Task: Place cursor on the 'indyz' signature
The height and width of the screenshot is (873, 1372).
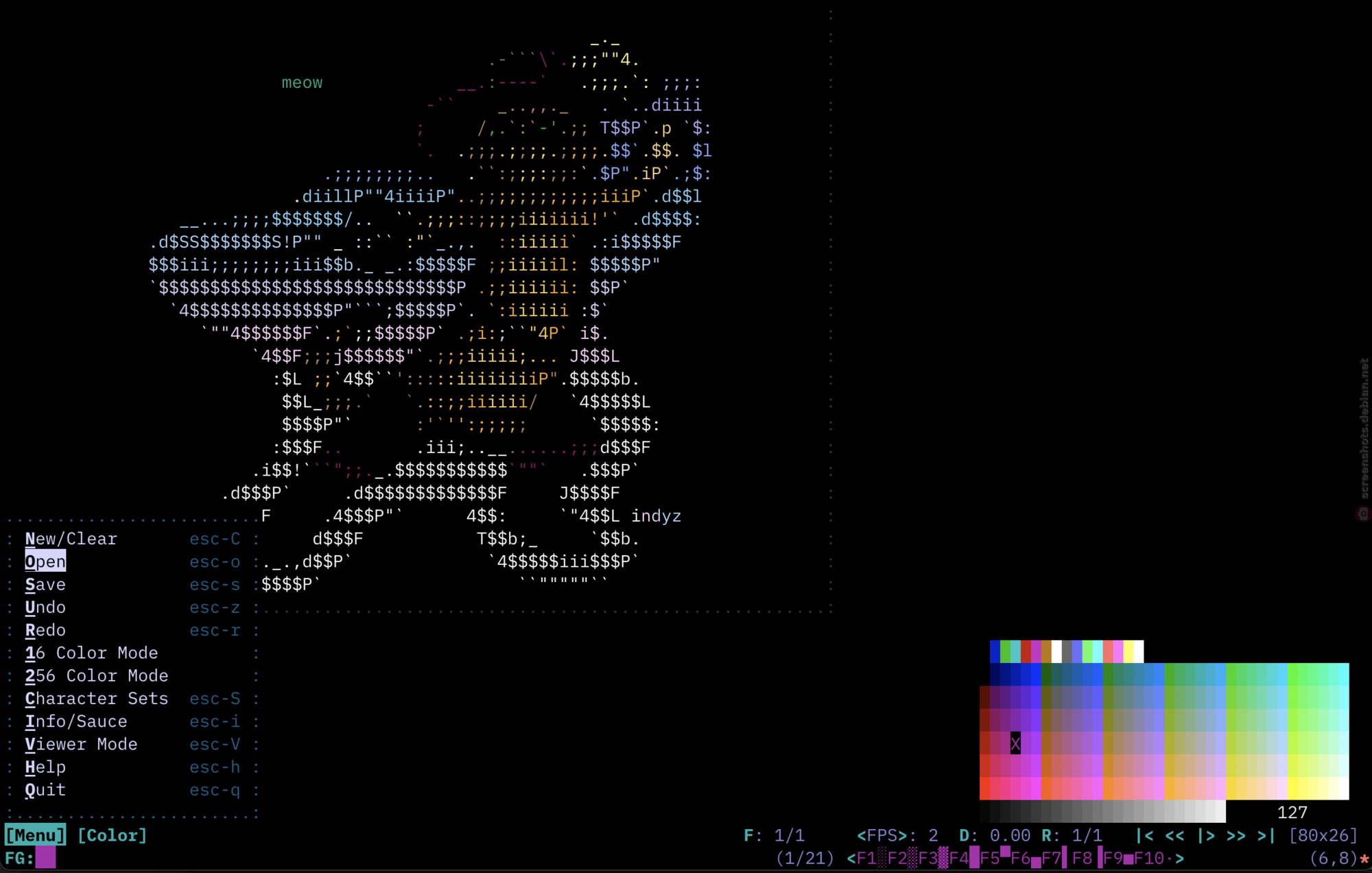Action: pyautogui.click(x=656, y=516)
